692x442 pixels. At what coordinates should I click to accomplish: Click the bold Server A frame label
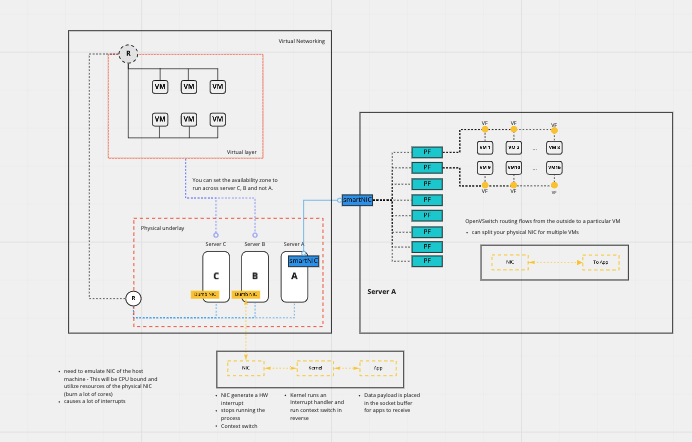382,291
